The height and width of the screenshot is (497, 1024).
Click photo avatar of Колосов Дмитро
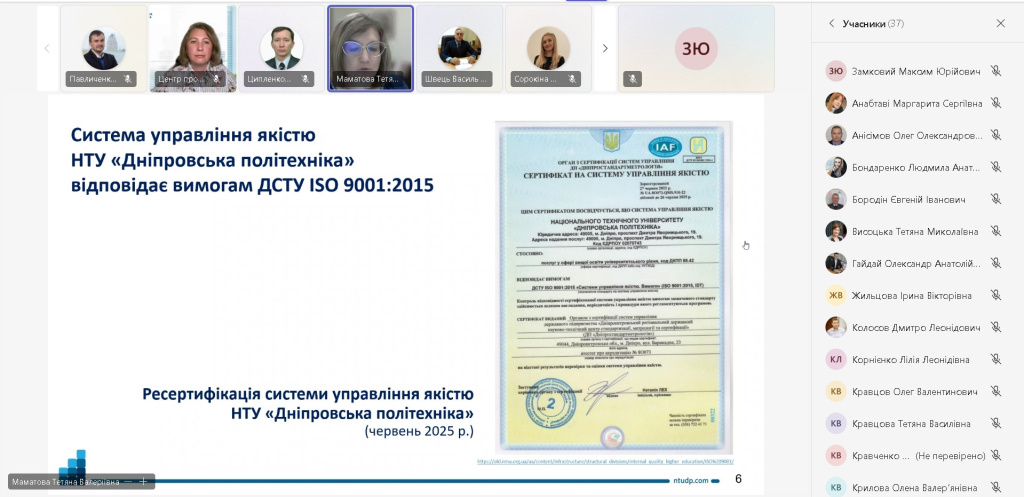coord(836,327)
